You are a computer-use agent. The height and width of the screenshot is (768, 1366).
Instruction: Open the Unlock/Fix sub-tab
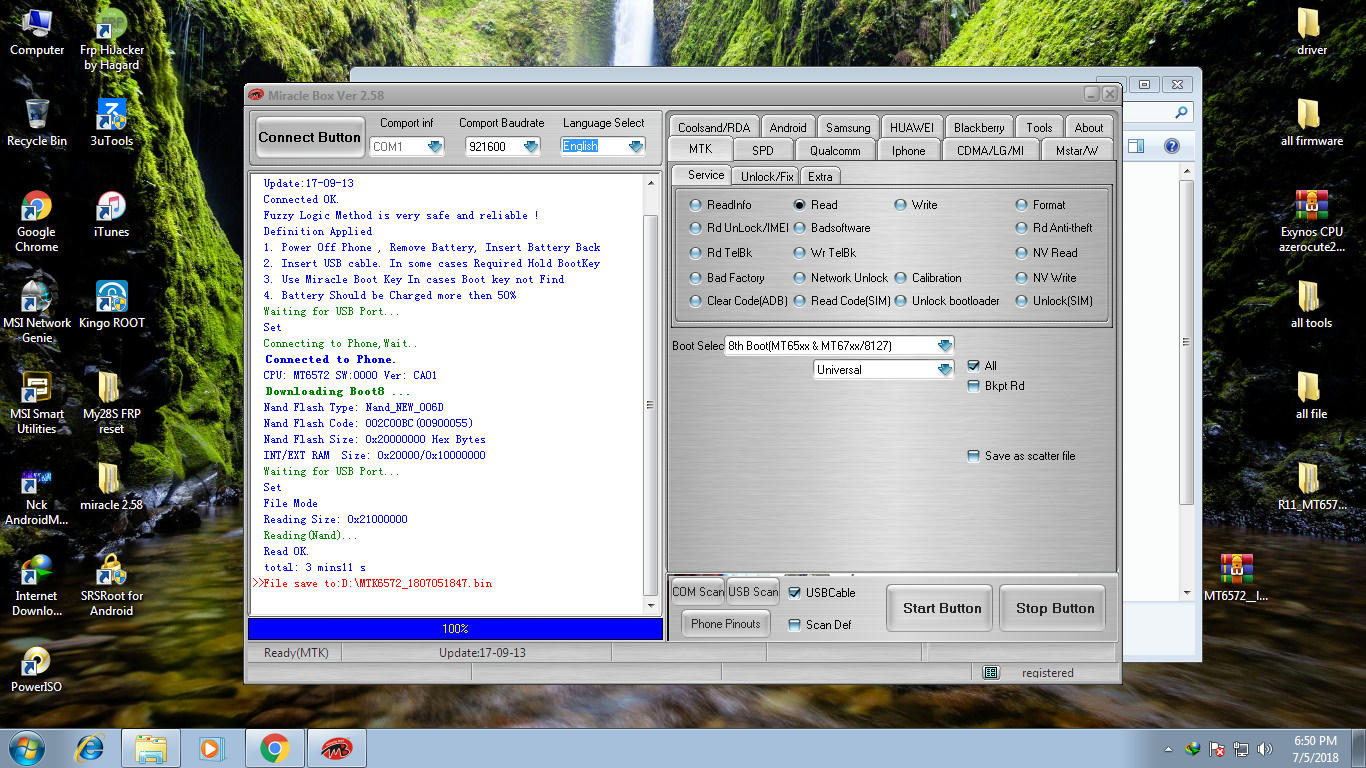coord(767,176)
